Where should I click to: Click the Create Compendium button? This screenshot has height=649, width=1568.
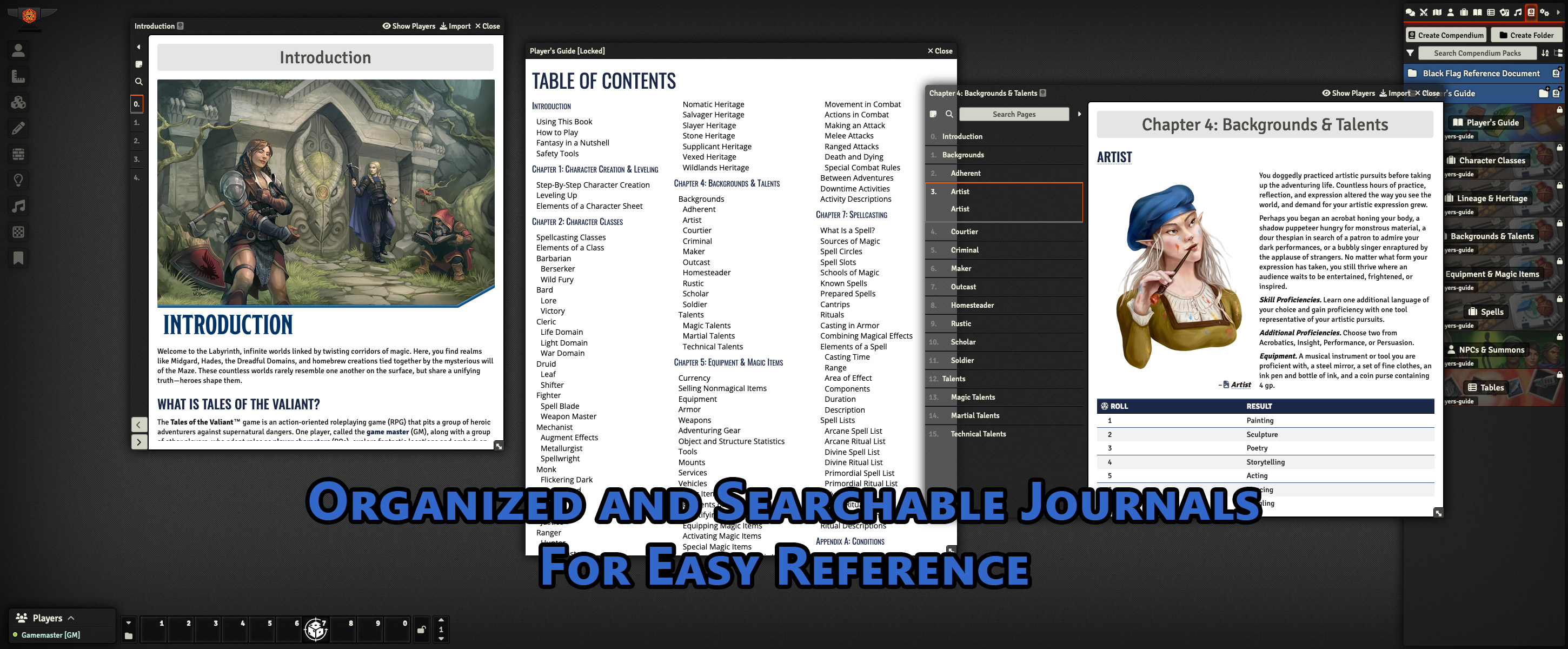(x=1445, y=35)
